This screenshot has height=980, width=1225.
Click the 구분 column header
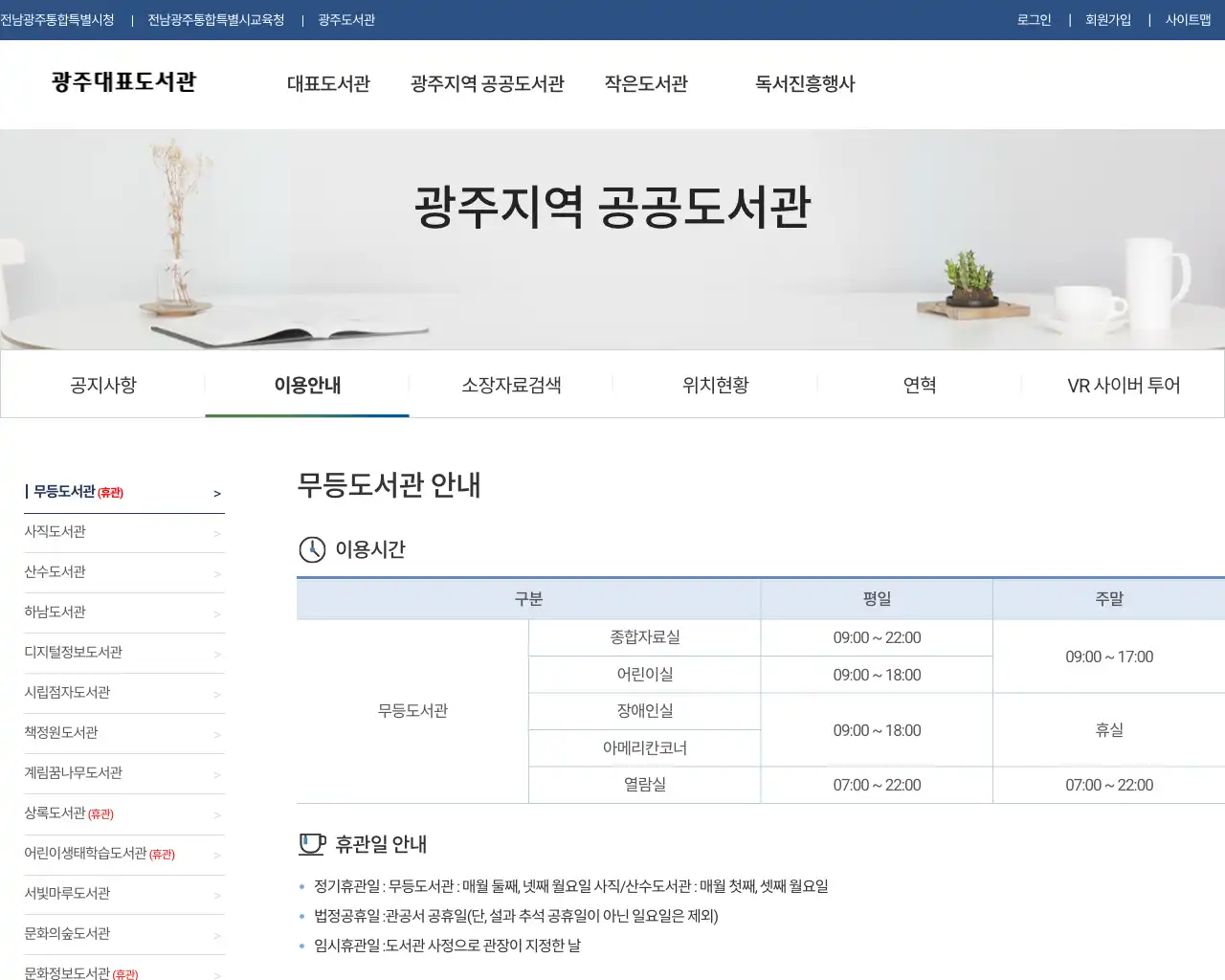528,599
